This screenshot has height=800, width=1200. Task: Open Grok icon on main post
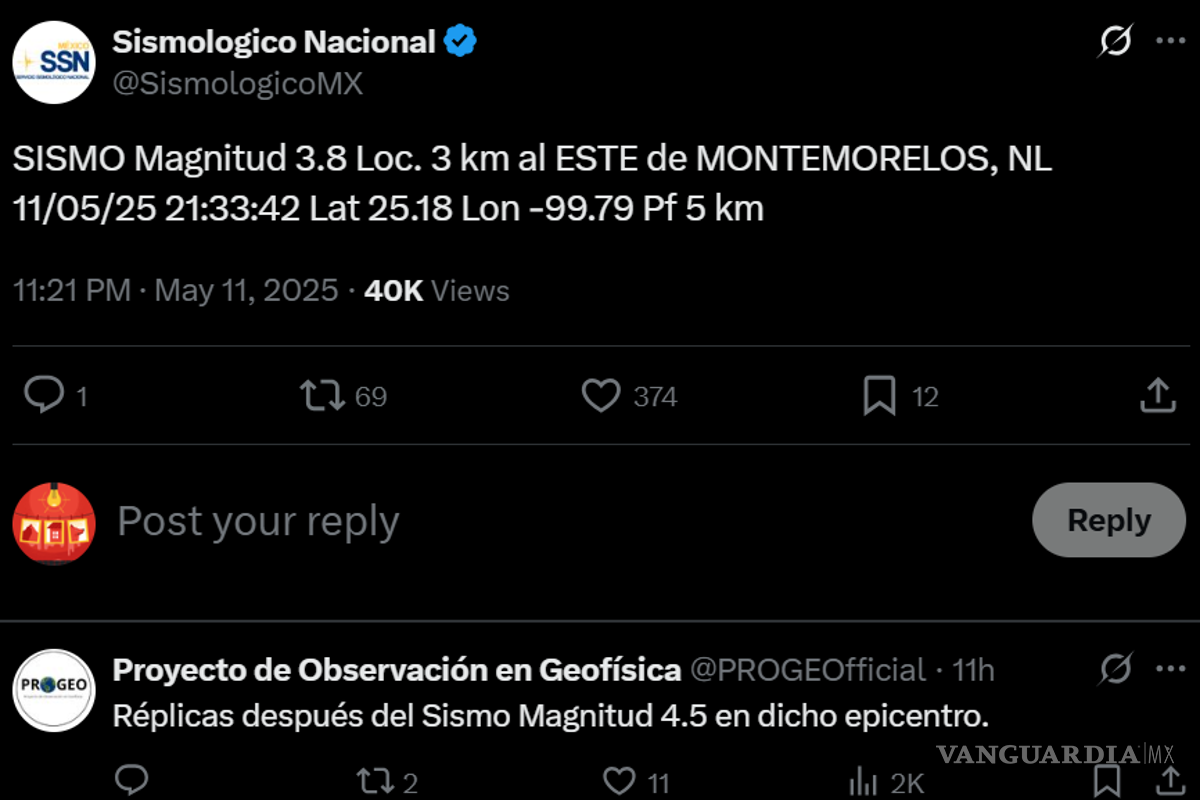click(1115, 42)
